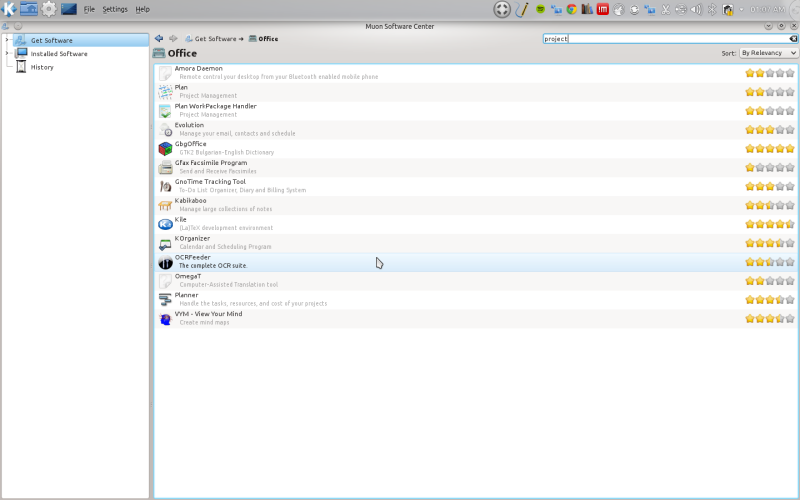Open the KDE application launcher

(9, 9)
